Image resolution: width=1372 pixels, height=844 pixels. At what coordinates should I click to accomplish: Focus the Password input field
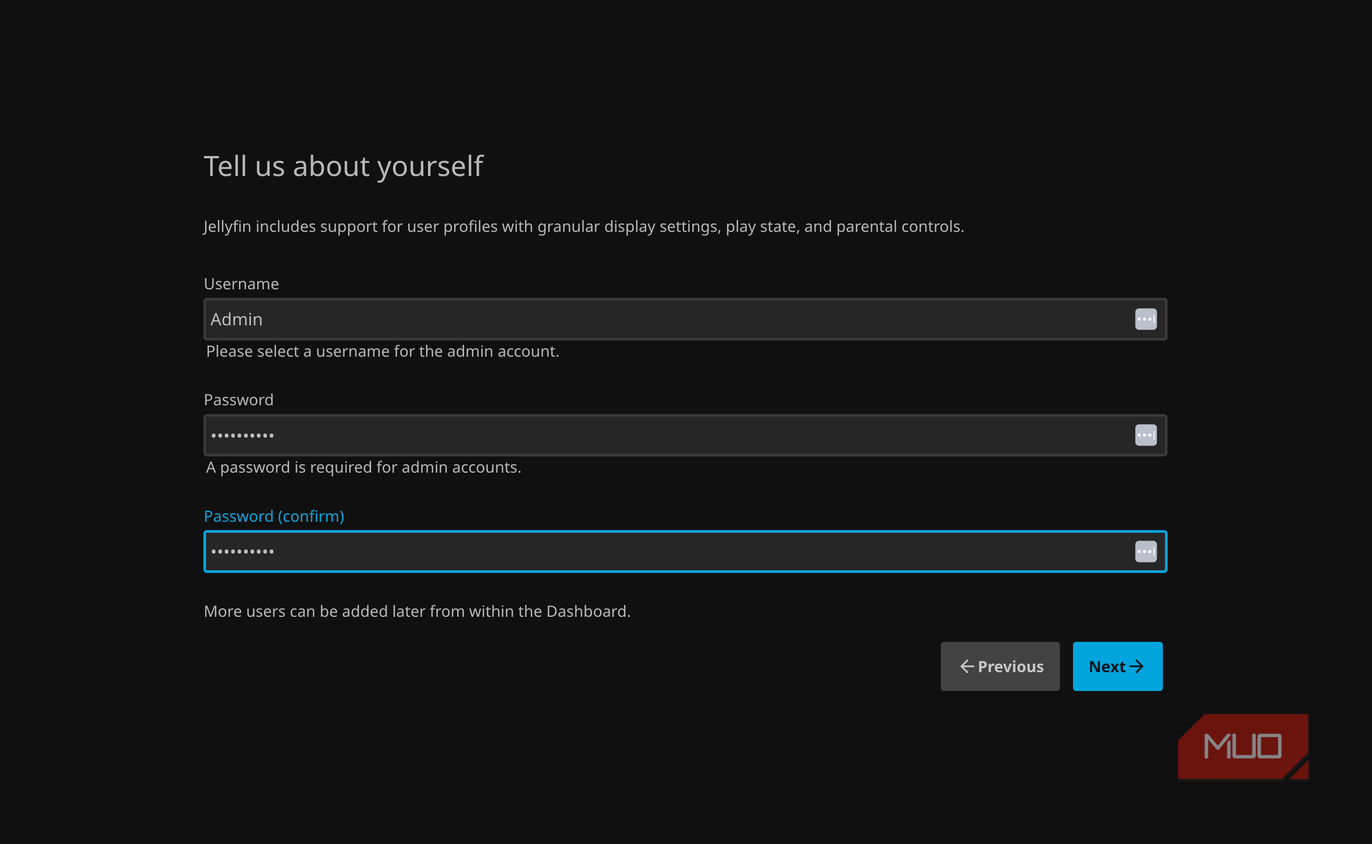point(685,435)
